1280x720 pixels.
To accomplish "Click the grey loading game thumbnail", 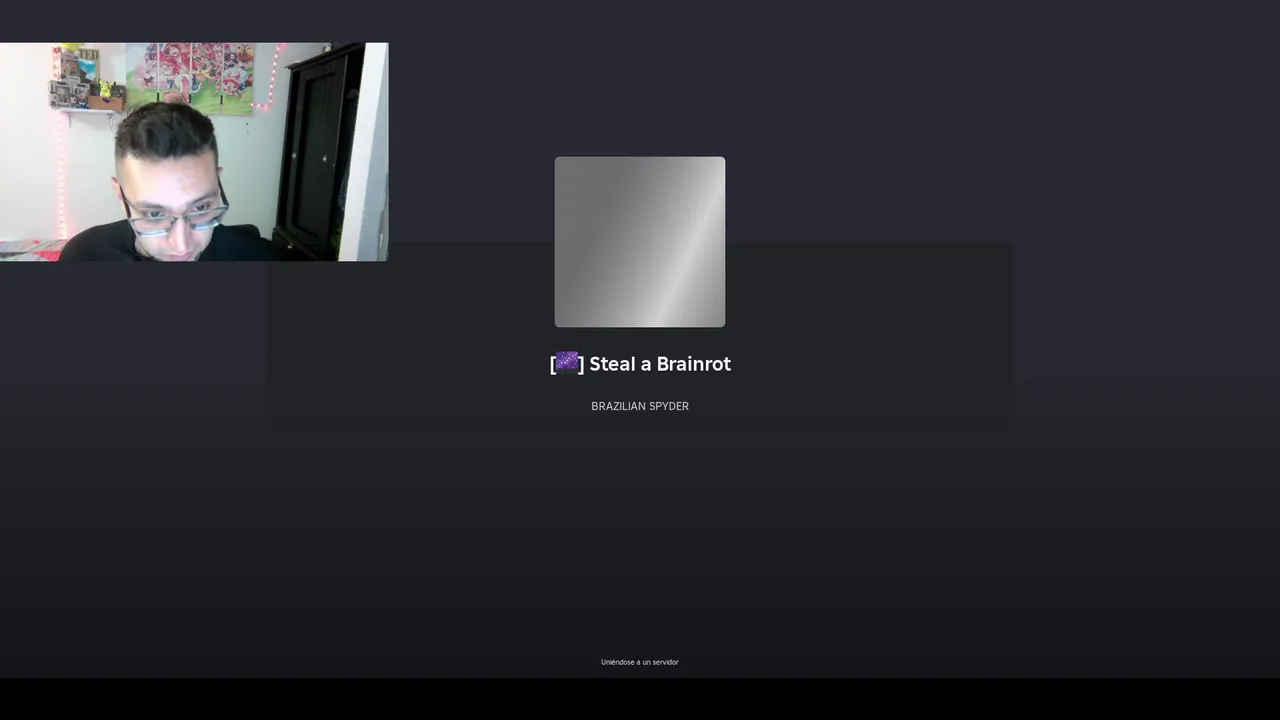I will 640,242.
